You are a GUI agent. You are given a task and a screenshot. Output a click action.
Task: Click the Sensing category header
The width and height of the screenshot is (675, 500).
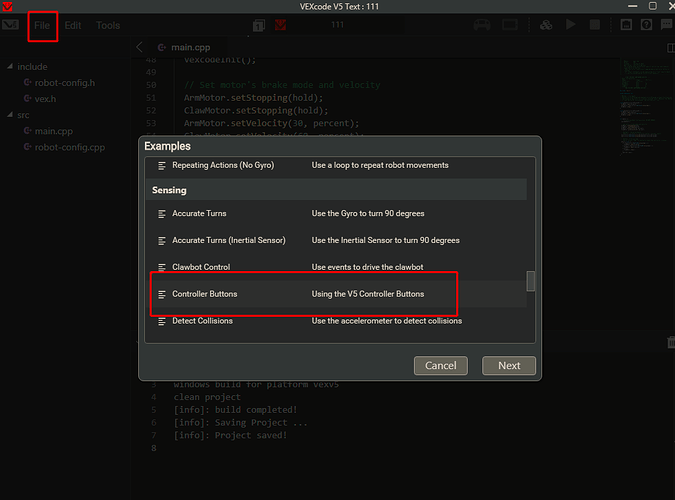click(336, 190)
